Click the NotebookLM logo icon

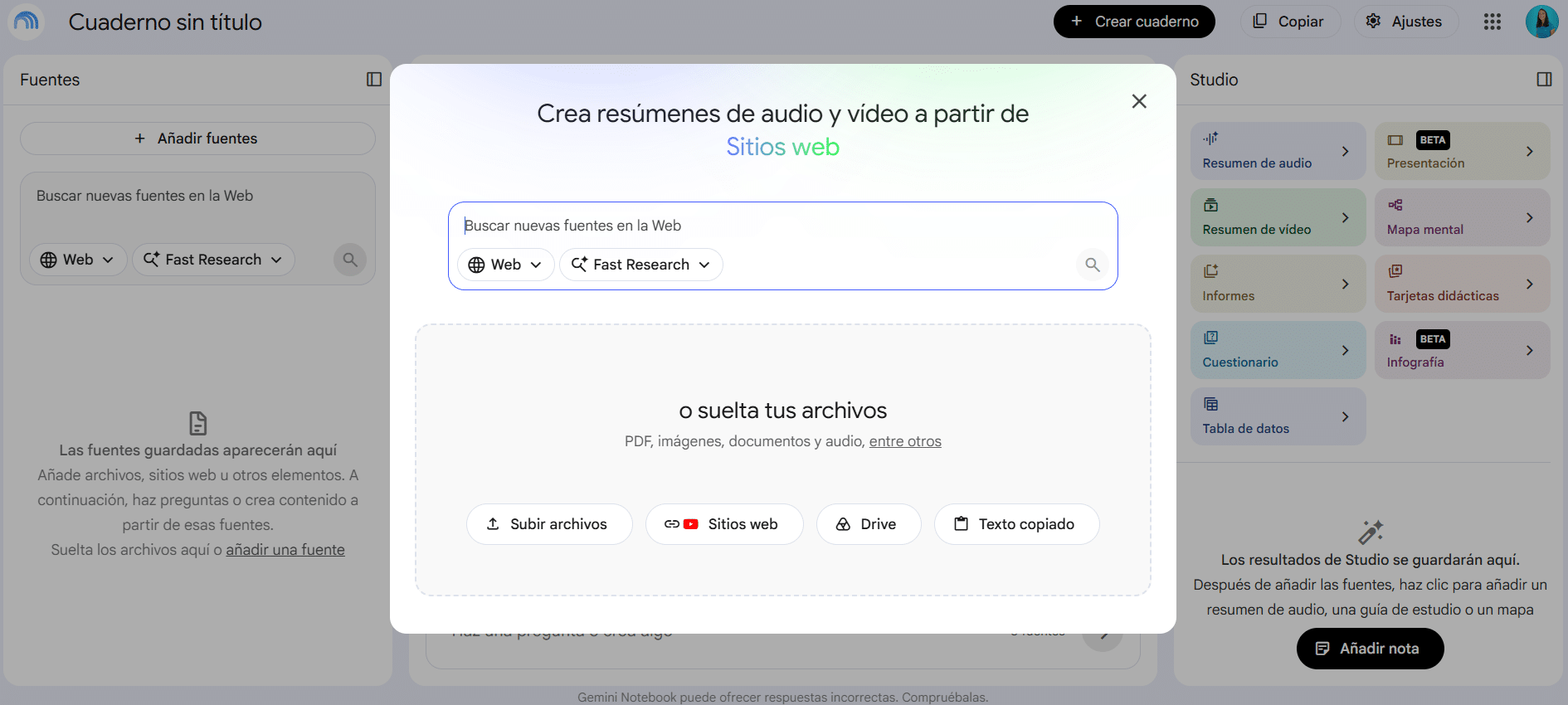pyautogui.click(x=27, y=22)
